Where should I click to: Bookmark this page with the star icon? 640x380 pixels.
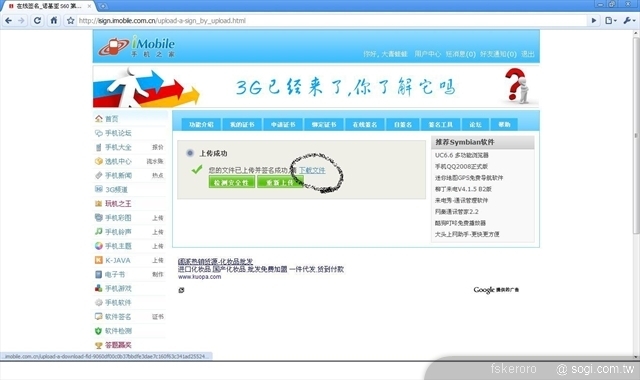click(x=70, y=20)
